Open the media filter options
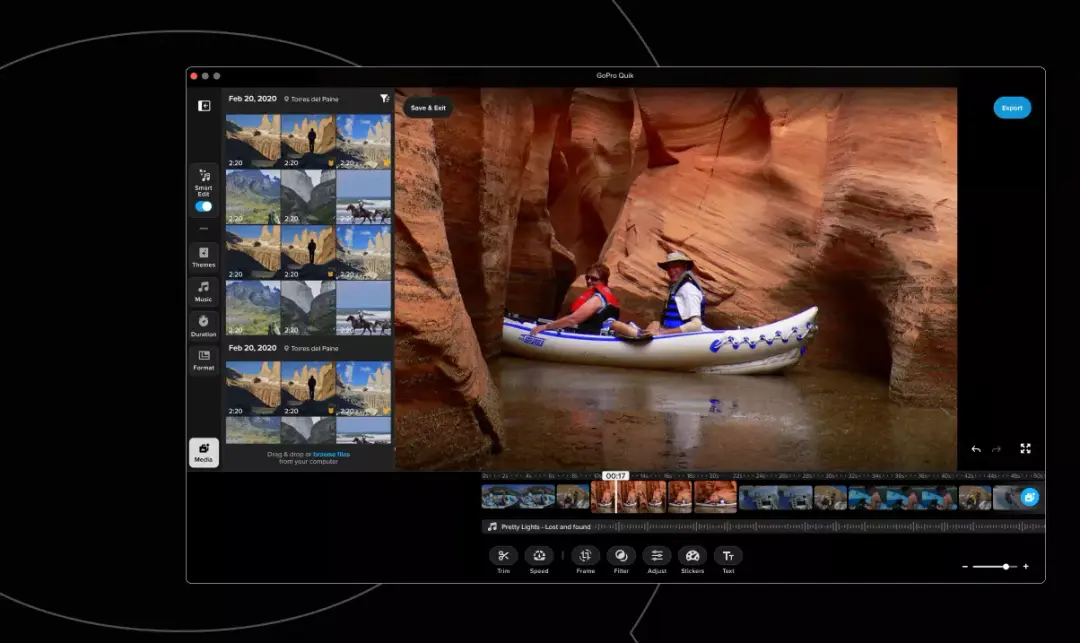This screenshot has width=1080, height=643. point(384,98)
